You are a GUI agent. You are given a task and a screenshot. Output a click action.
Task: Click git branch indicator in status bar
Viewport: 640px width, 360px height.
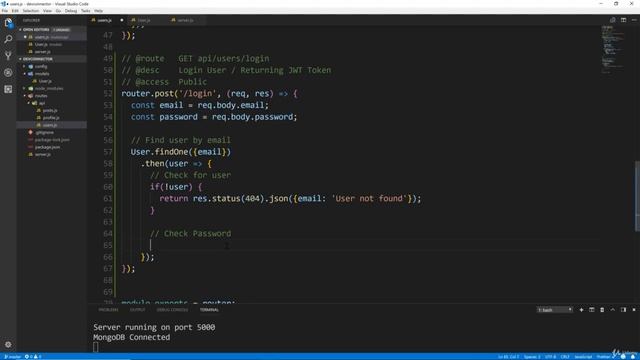(x=12, y=357)
